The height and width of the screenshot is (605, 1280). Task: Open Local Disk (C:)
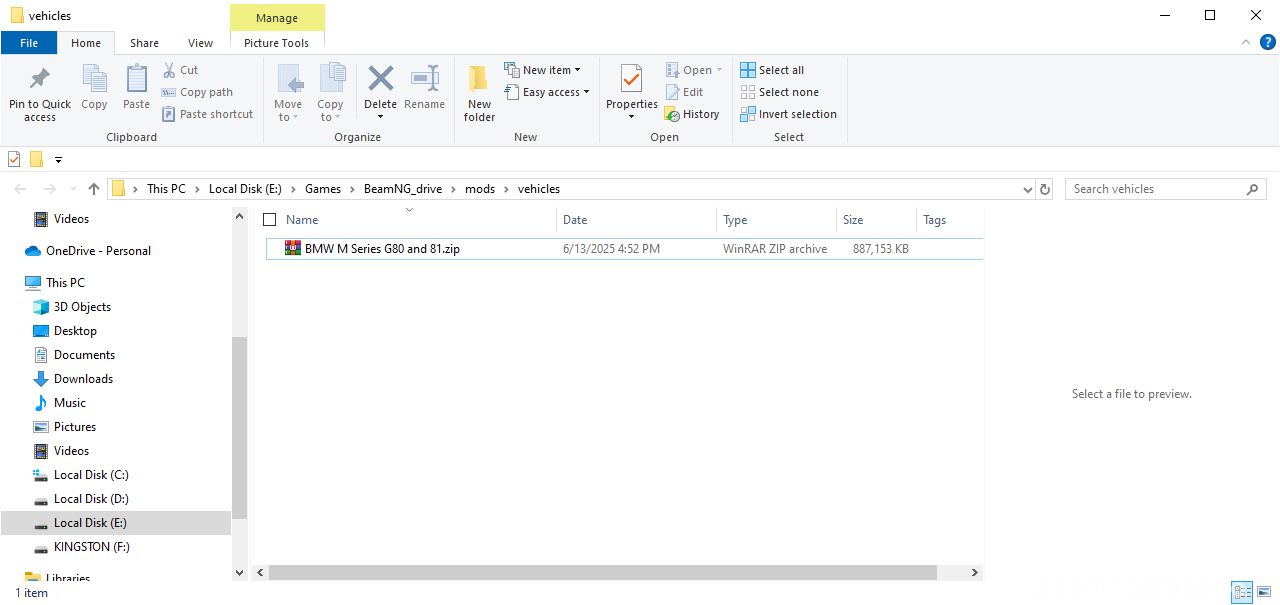[x=91, y=475]
